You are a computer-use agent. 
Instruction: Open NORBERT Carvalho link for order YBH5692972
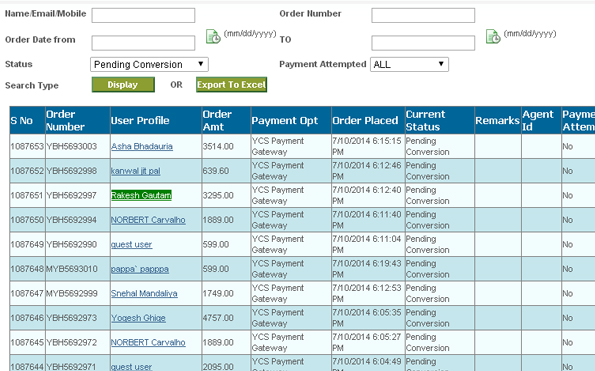[x=148, y=343]
